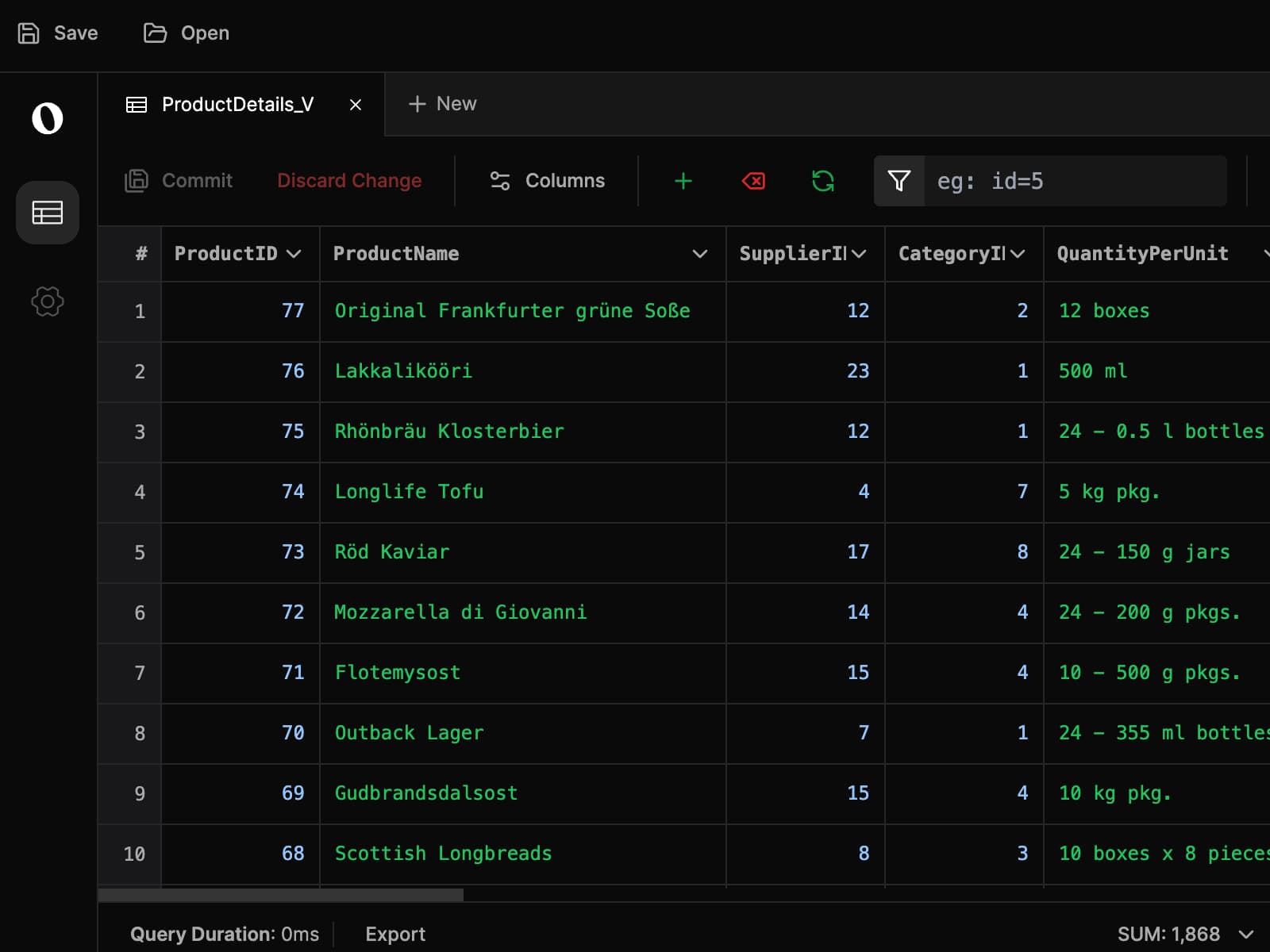The width and height of the screenshot is (1270, 952).
Task: Open the ProductName column sort dropdown
Action: [x=699, y=254]
